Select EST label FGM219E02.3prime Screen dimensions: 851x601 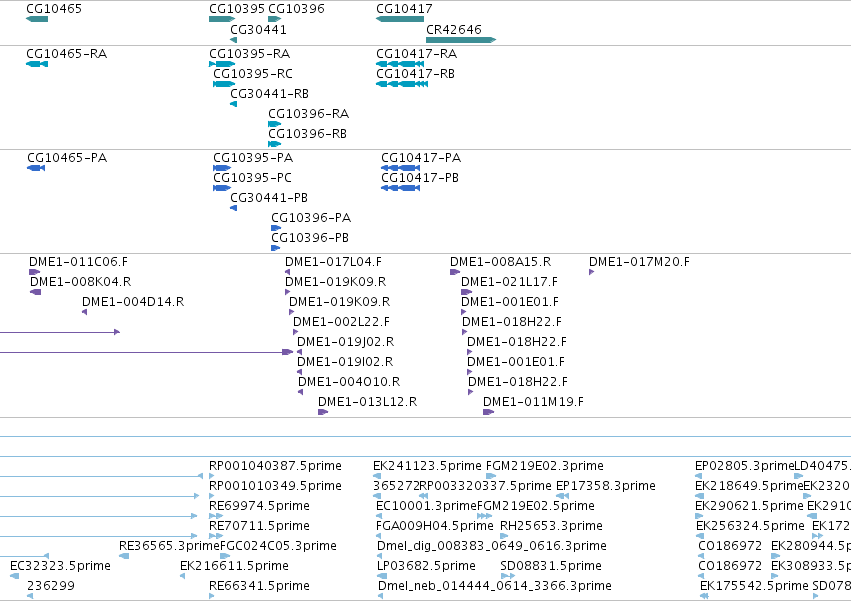pos(544,466)
